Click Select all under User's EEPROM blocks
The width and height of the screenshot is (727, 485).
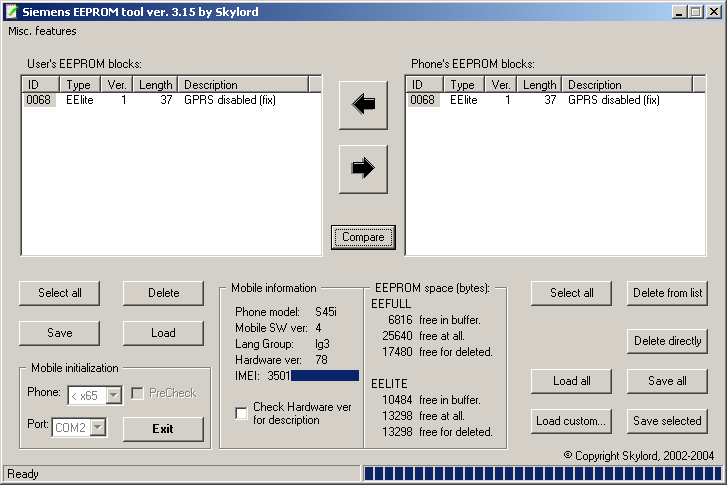(x=60, y=293)
